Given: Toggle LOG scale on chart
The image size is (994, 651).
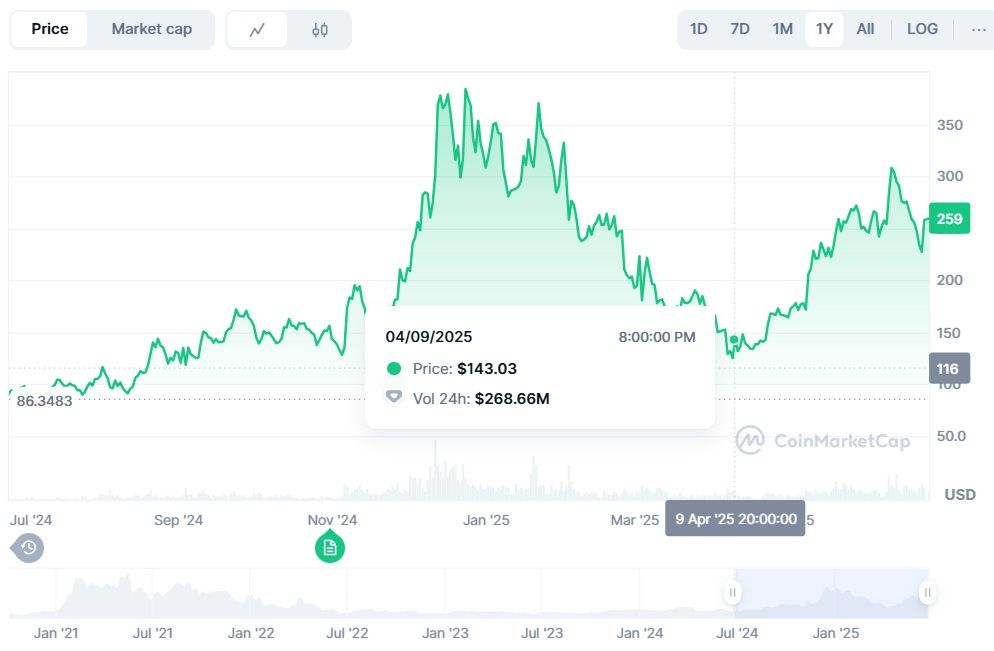Looking at the screenshot, I should [x=922, y=29].
